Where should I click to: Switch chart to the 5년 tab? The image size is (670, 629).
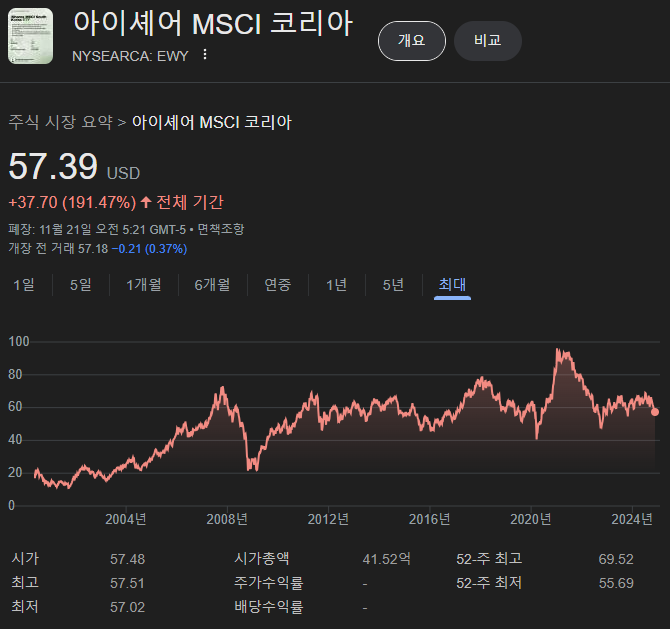393,285
